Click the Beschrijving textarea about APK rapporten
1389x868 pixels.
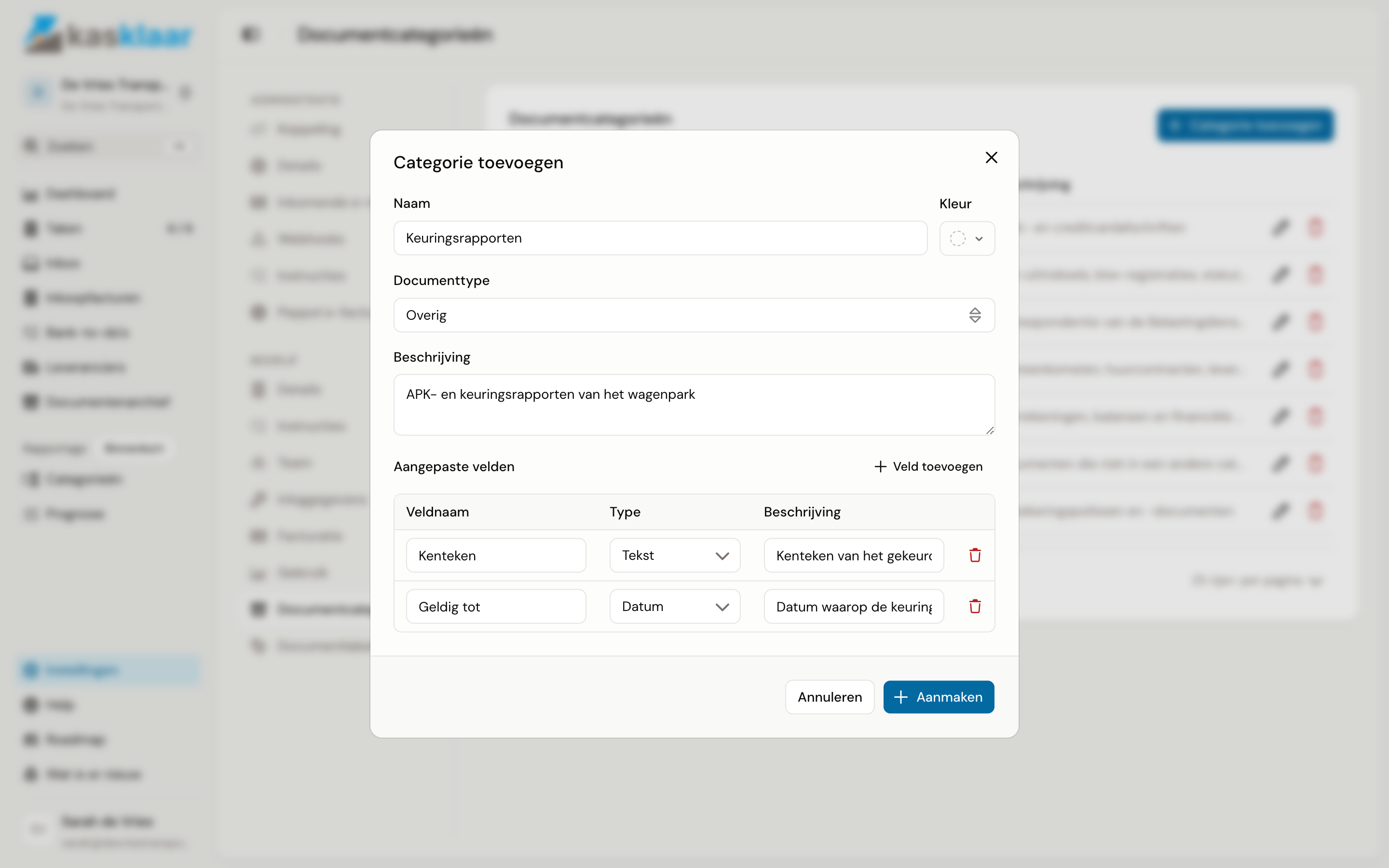point(694,405)
